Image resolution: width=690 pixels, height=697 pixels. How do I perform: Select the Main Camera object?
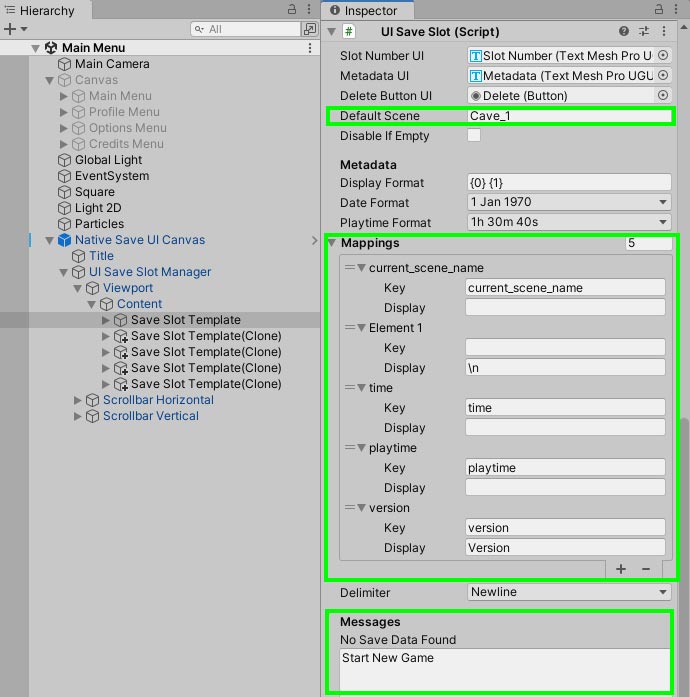tap(112, 64)
